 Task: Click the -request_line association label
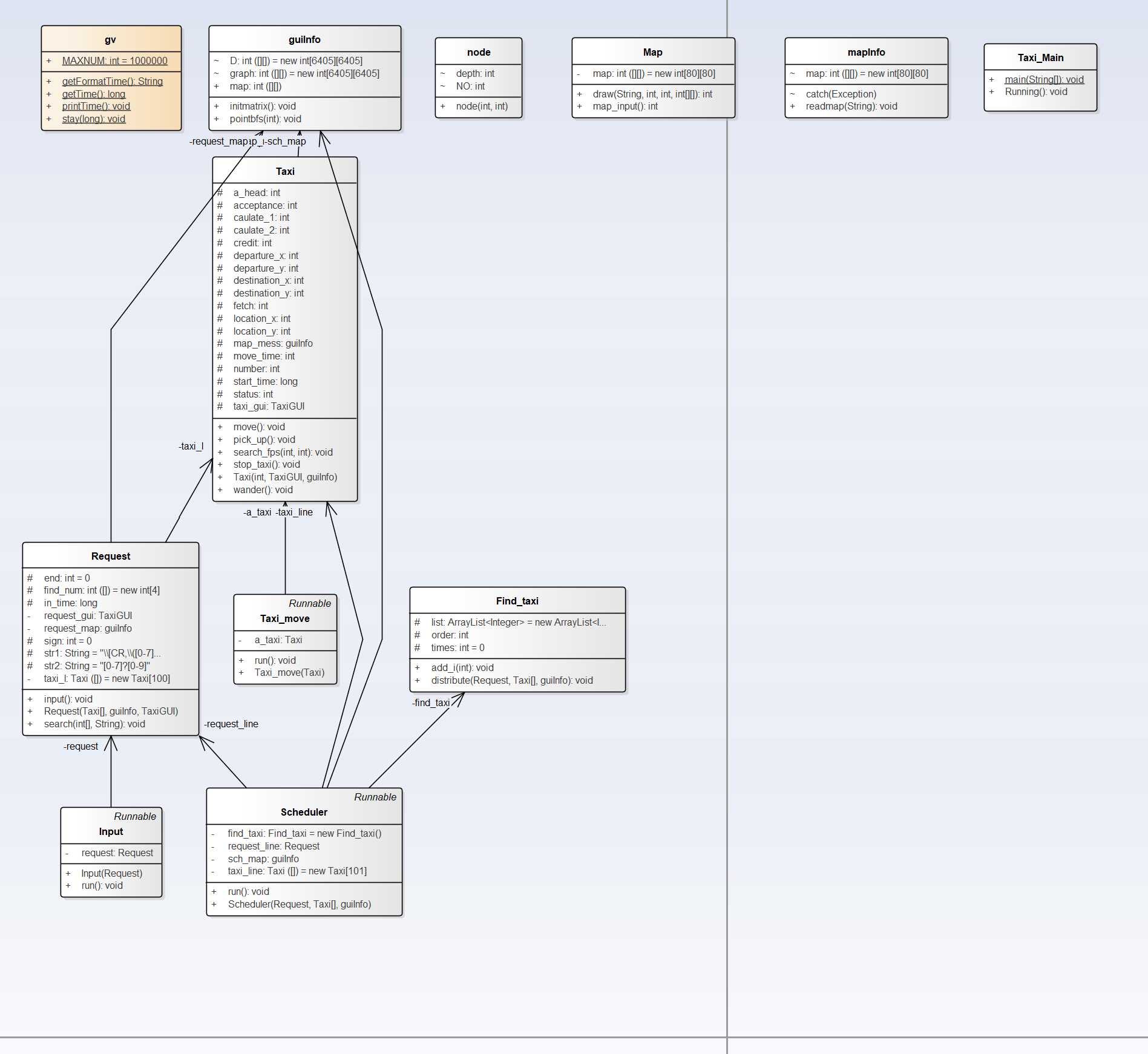[231, 724]
